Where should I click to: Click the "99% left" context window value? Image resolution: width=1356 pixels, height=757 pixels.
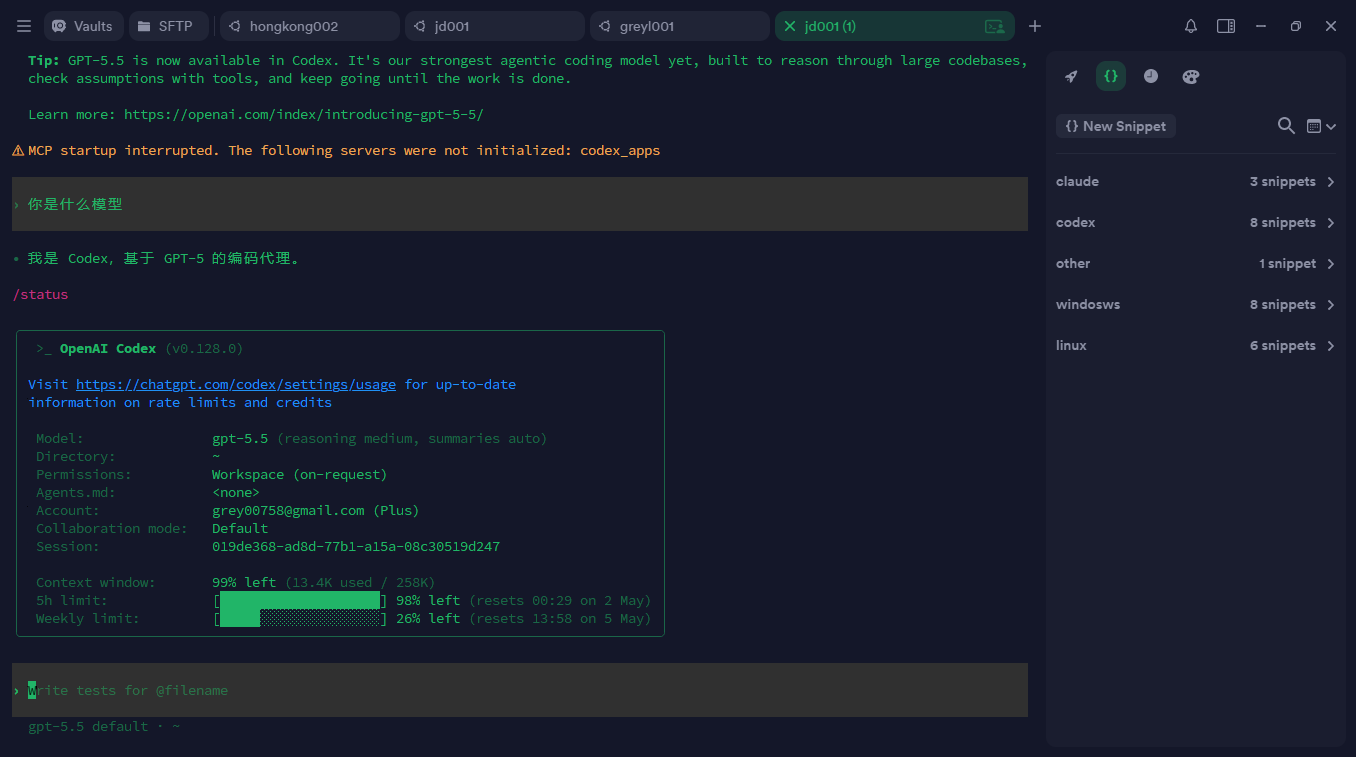(244, 583)
